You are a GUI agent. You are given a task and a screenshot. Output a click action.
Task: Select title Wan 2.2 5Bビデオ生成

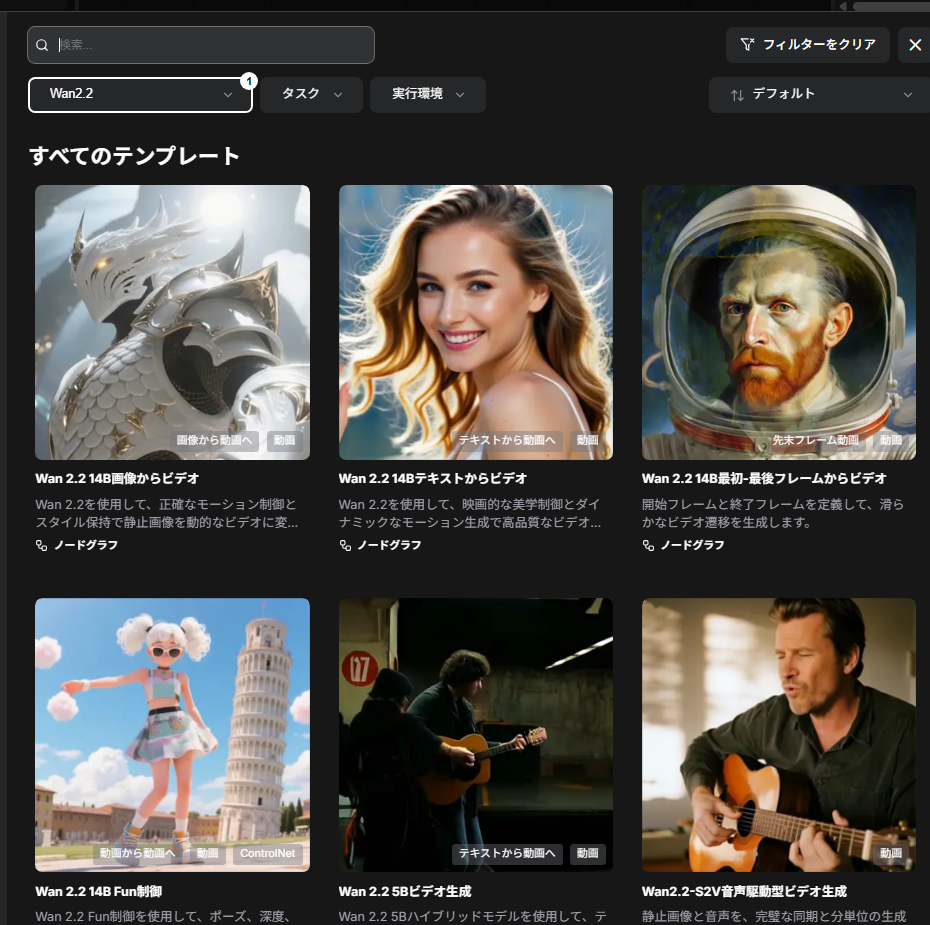(x=405, y=891)
